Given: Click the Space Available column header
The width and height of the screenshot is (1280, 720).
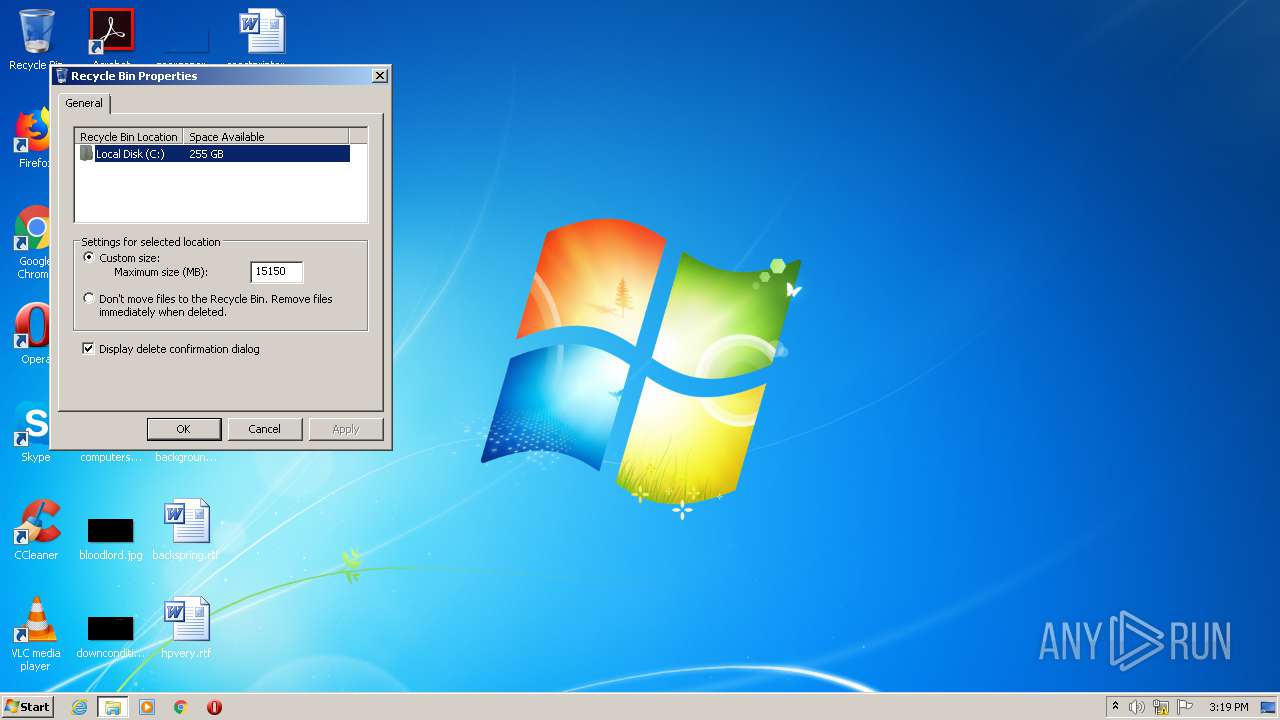Looking at the screenshot, I should [266, 137].
